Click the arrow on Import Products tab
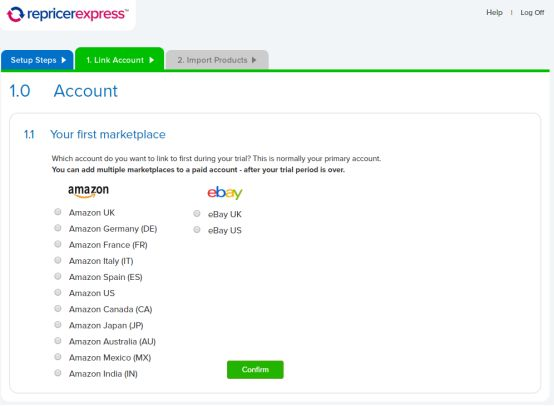The image size is (554, 406). pyautogui.click(x=254, y=60)
